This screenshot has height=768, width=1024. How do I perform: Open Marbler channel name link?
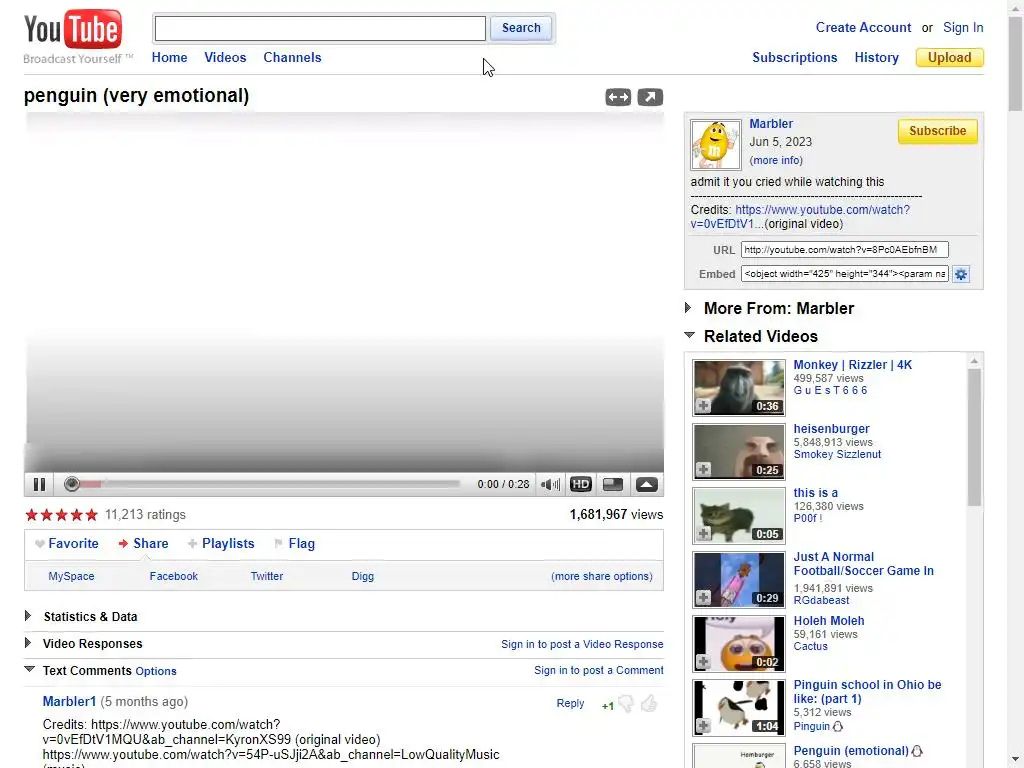tap(771, 123)
